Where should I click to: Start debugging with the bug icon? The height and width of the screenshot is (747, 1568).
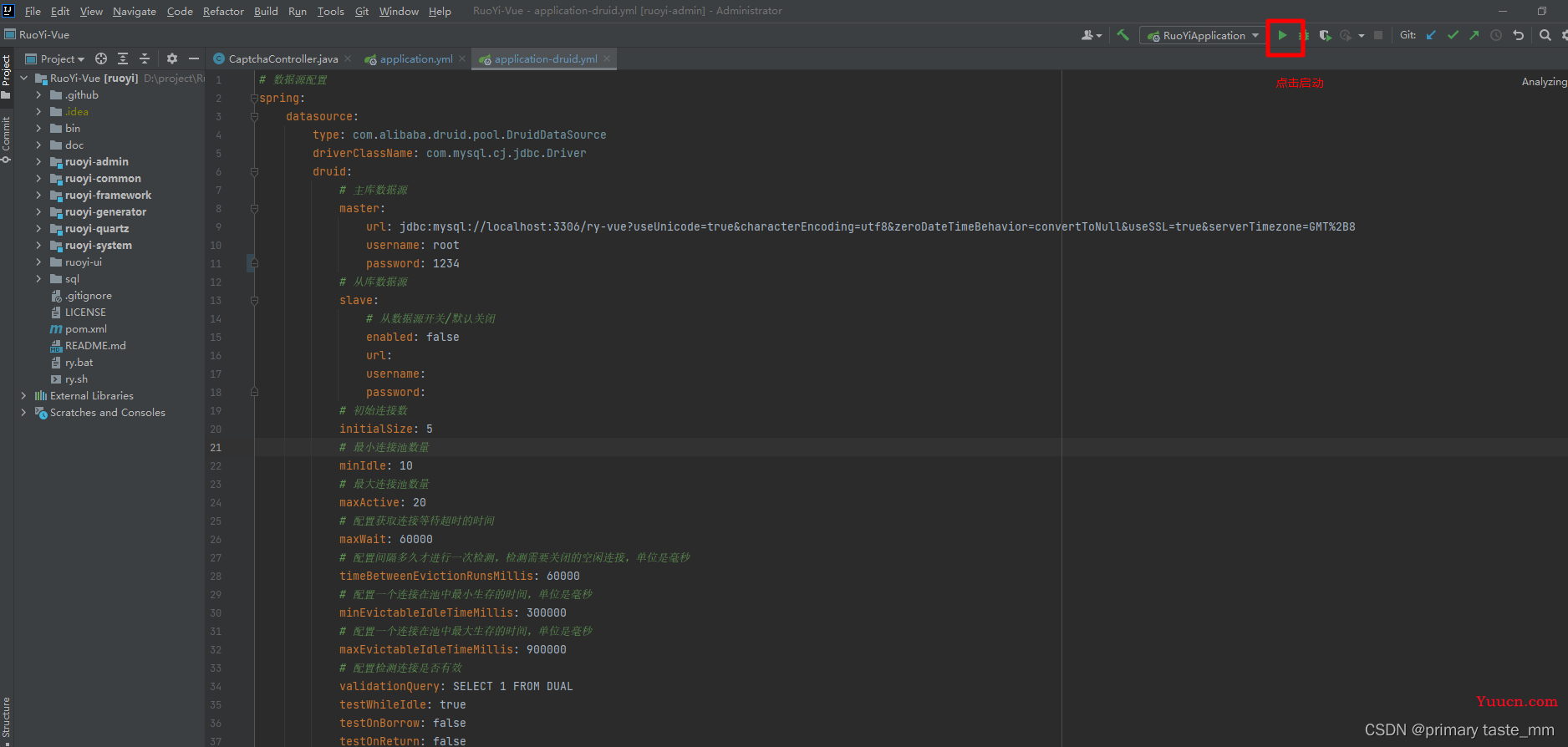click(x=1304, y=35)
